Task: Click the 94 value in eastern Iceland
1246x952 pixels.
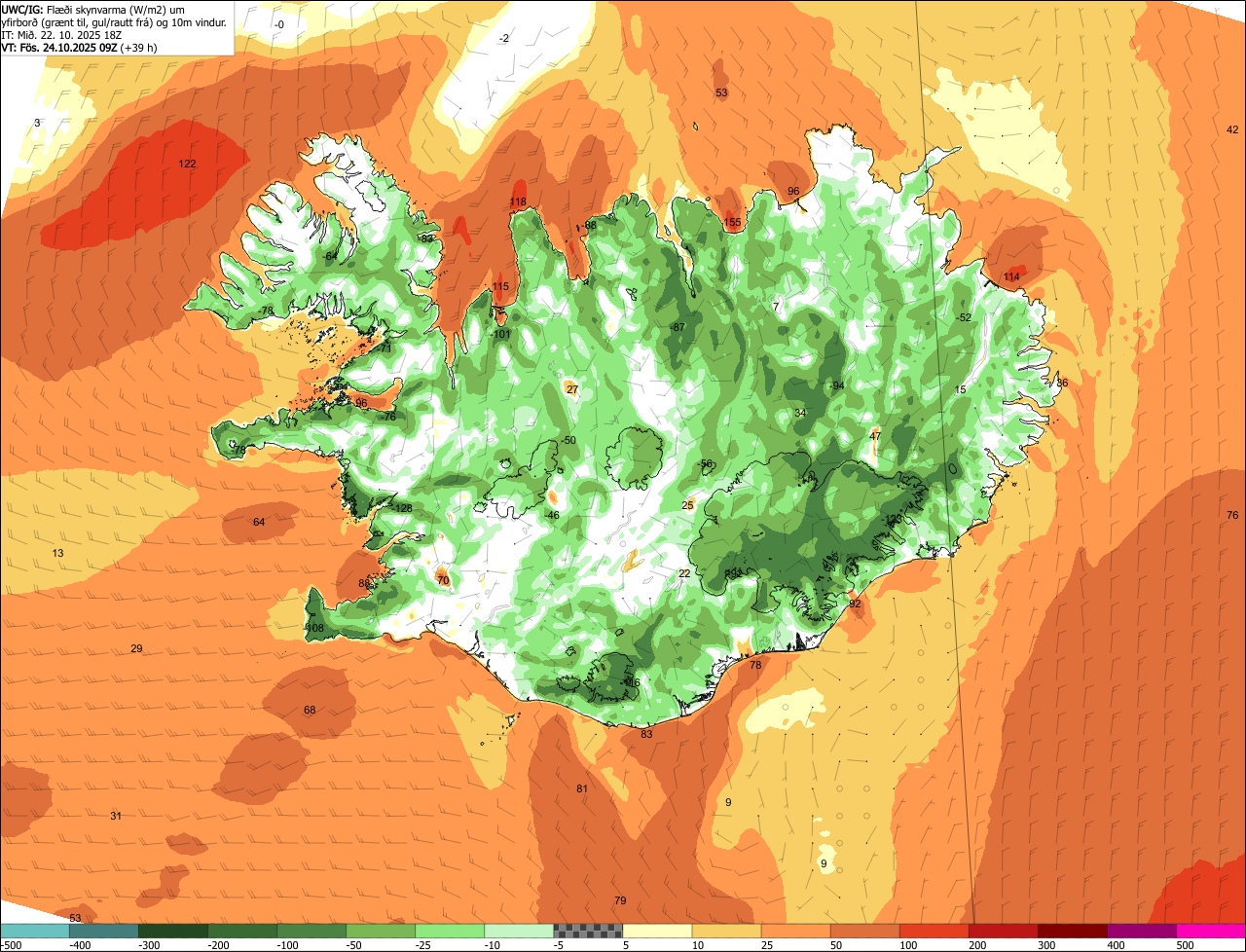Action: (838, 385)
